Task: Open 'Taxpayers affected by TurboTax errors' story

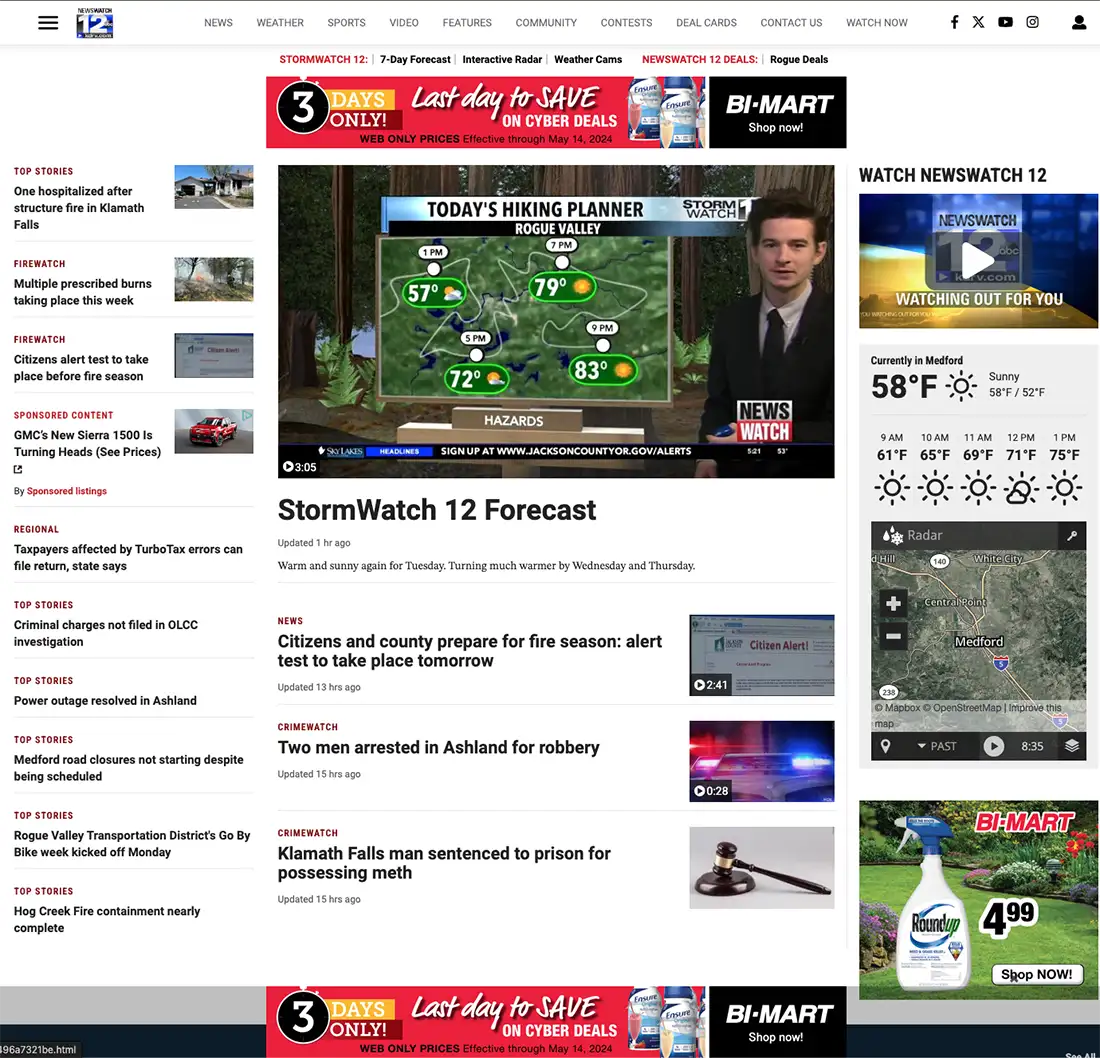Action: click(x=128, y=558)
